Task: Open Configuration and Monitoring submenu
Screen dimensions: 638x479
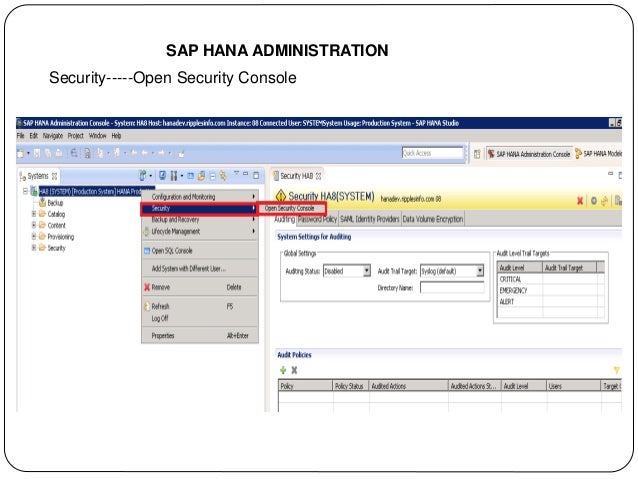Action: [199, 197]
